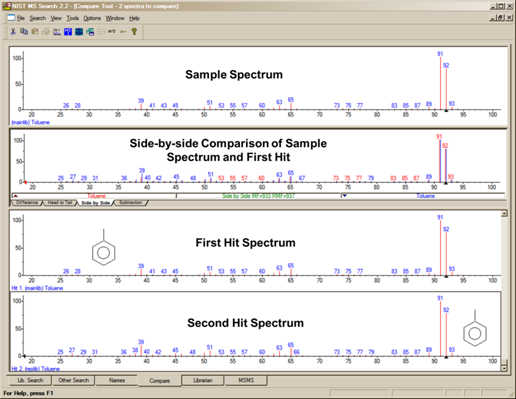Click the bright blue MS window icon

click(68, 32)
